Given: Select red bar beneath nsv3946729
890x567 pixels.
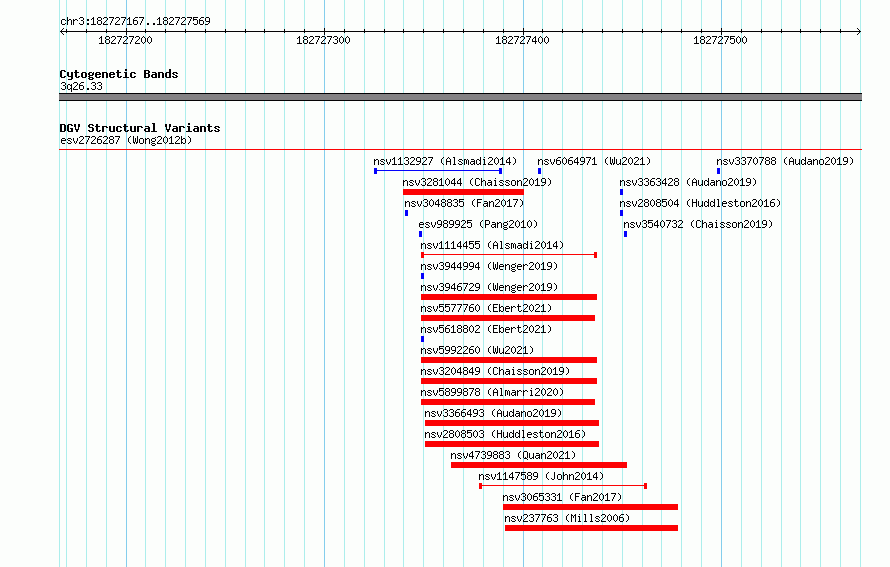Looking at the screenshot, I should 509,297.
